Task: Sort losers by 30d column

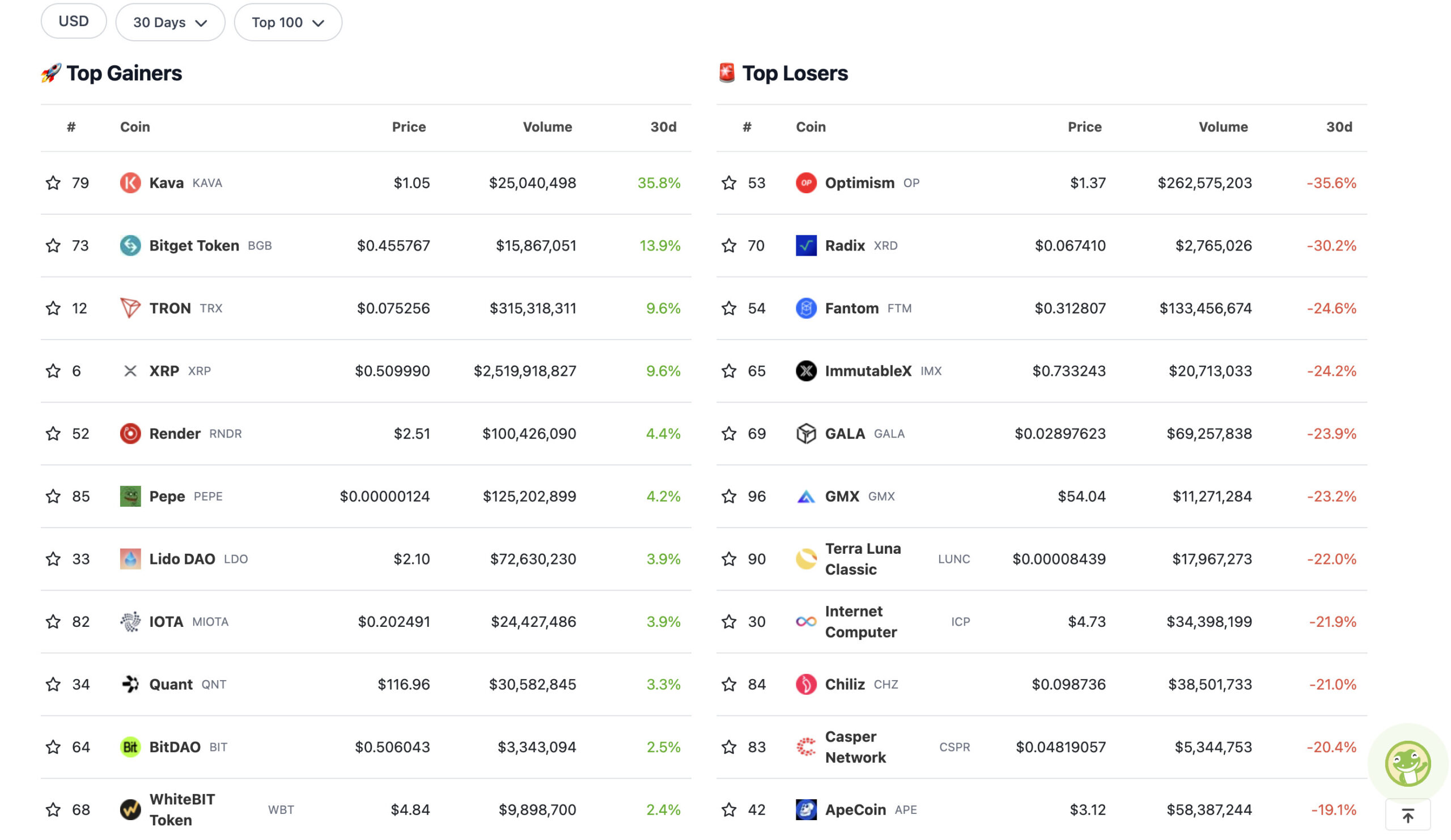Action: (x=1339, y=126)
